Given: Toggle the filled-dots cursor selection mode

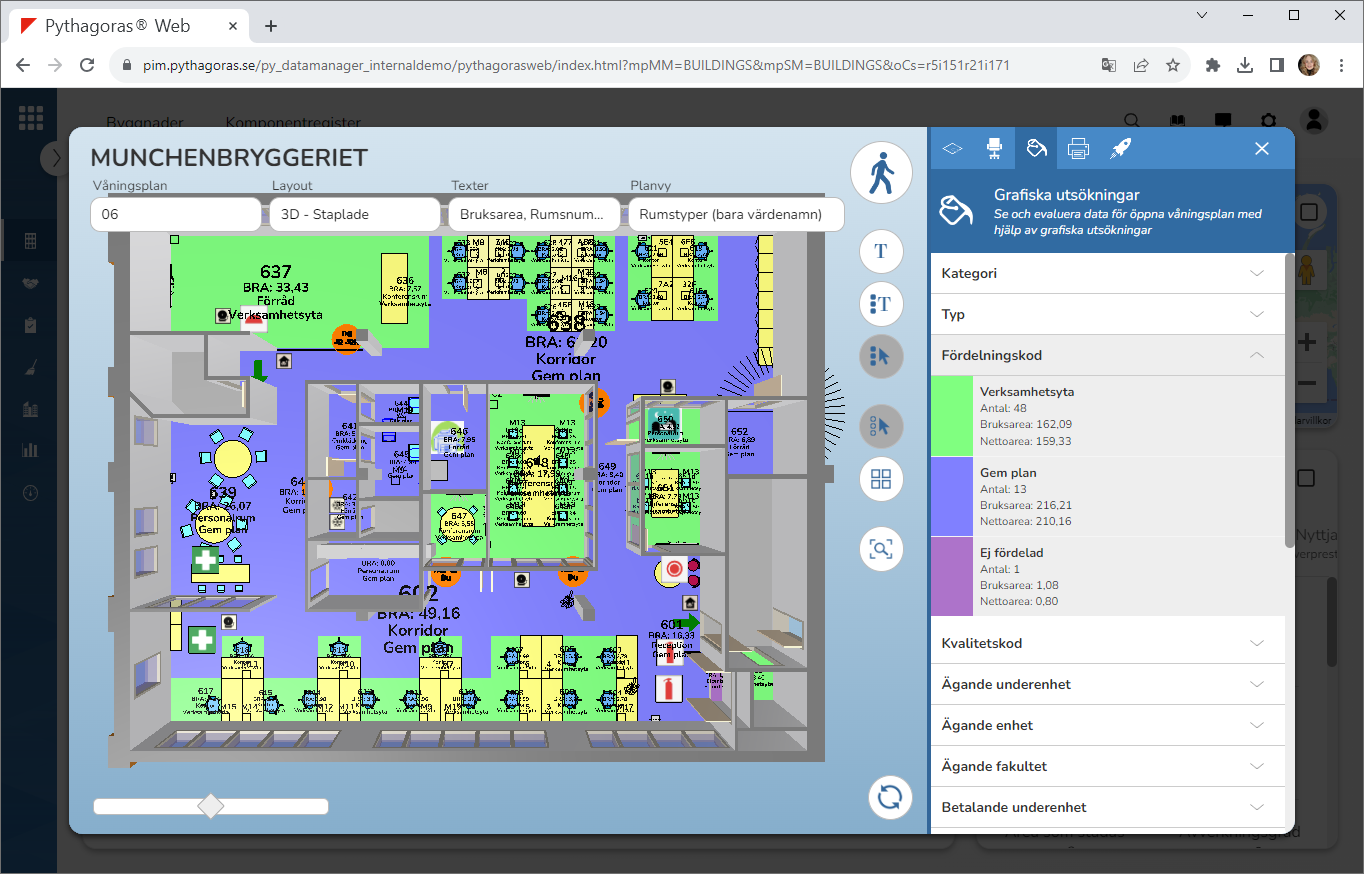Looking at the screenshot, I should click(x=881, y=356).
